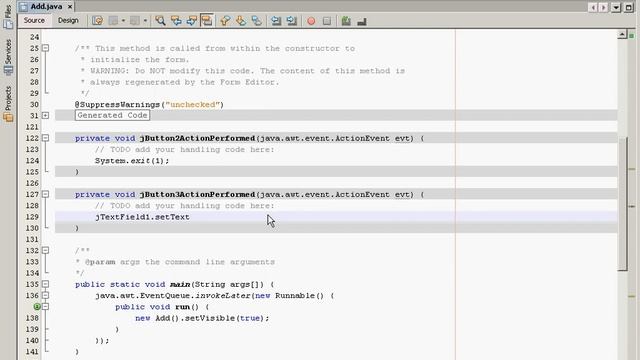Click the green error stripe status square

631,36
